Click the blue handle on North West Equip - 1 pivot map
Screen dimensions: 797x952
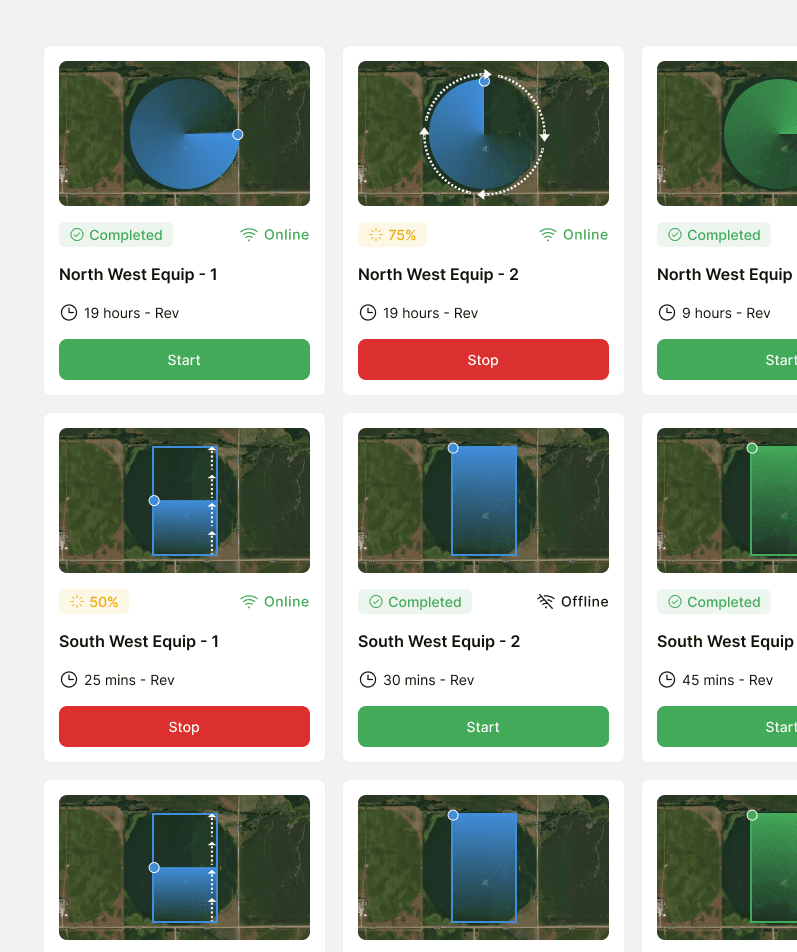tap(238, 134)
